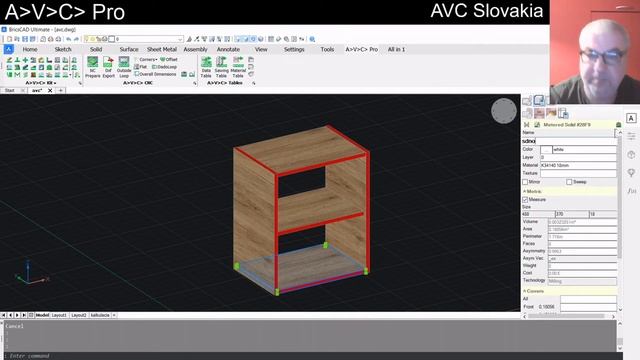The width and height of the screenshot is (640, 360).
Task: Click the New drawing icon in quick access toolbar
Action: click(9, 39)
